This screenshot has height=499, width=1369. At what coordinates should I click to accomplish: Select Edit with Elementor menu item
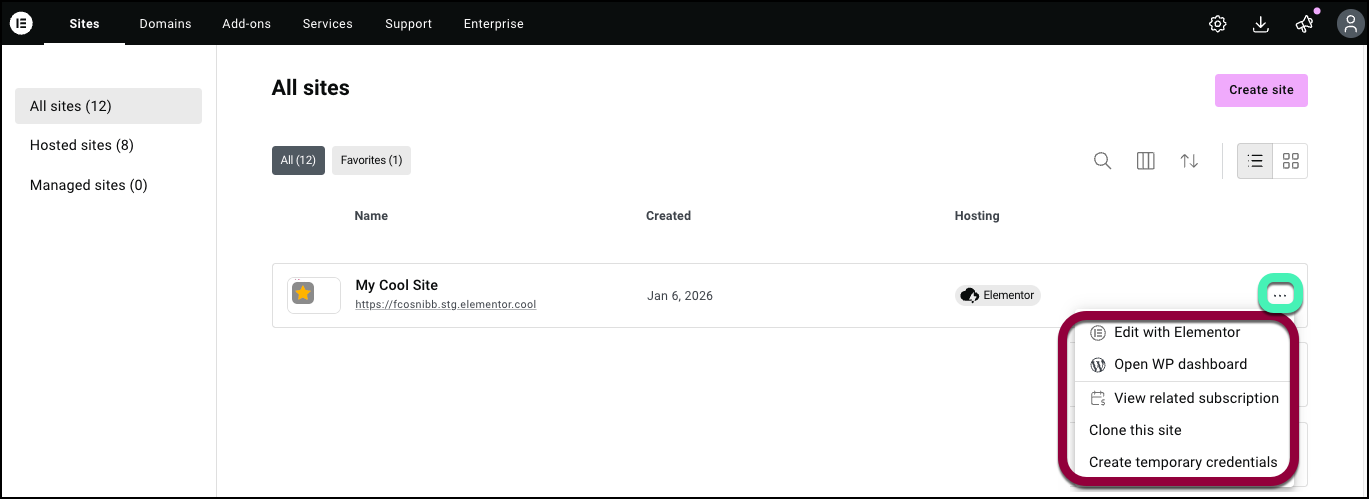[1176, 332]
